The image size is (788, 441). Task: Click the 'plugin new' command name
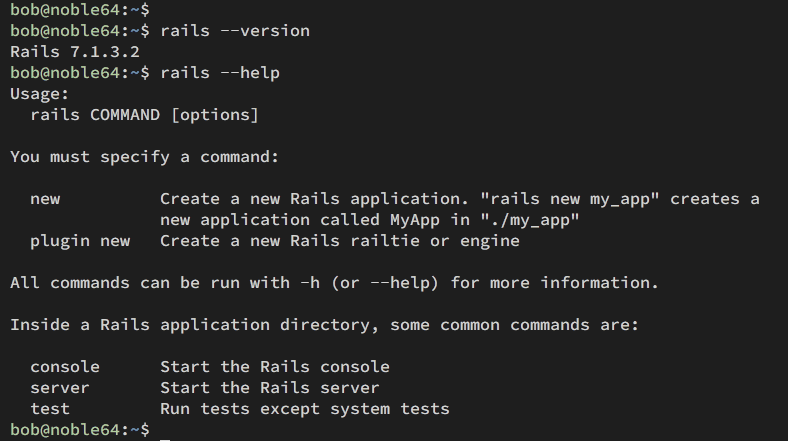[80, 241]
